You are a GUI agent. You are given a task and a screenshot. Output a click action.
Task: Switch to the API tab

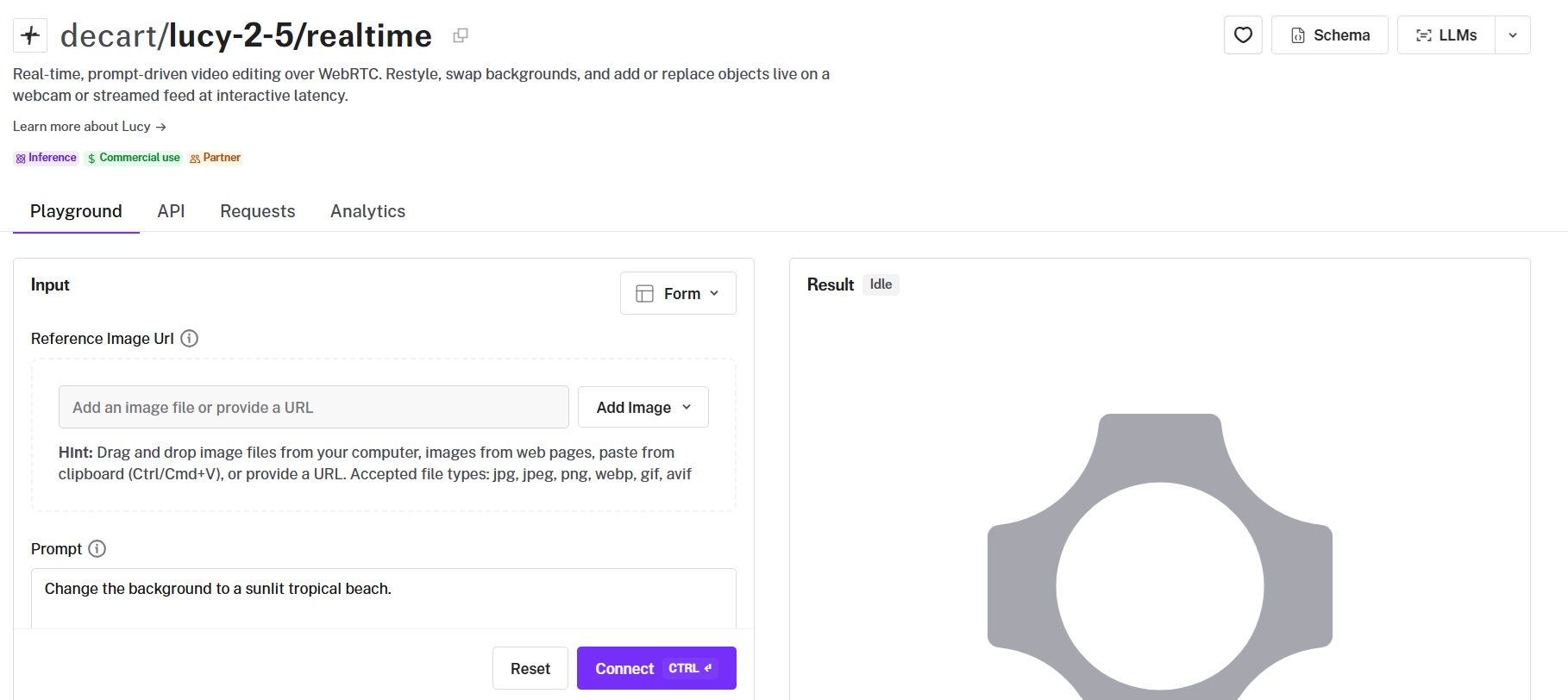171,211
